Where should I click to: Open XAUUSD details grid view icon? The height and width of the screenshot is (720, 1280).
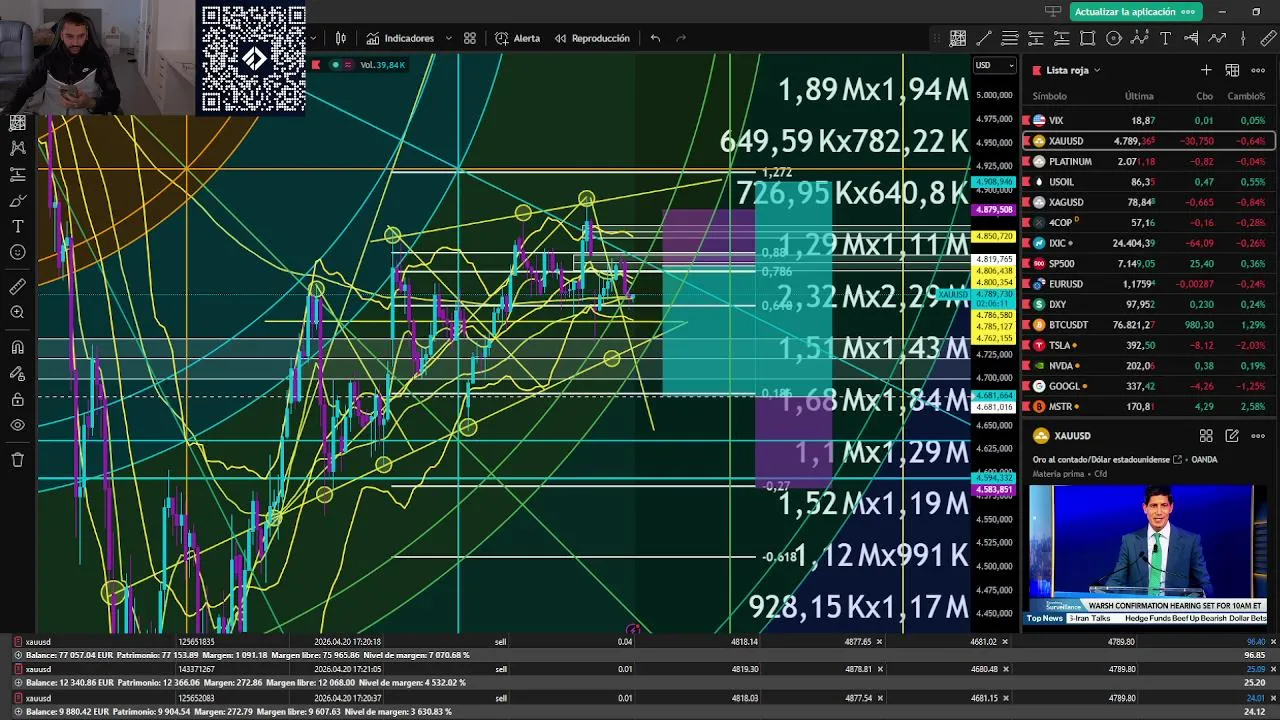click(x=1206, y=436)
